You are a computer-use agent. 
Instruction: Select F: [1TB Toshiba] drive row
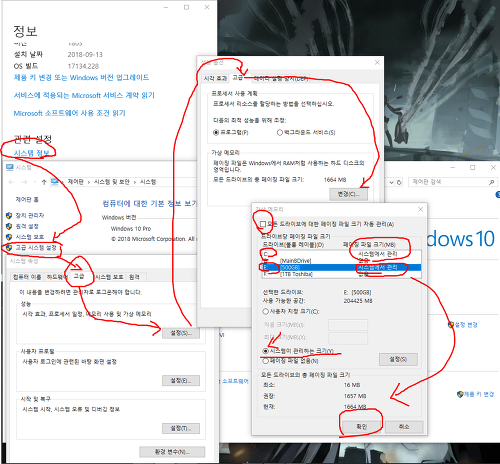(x=341, y=274)
